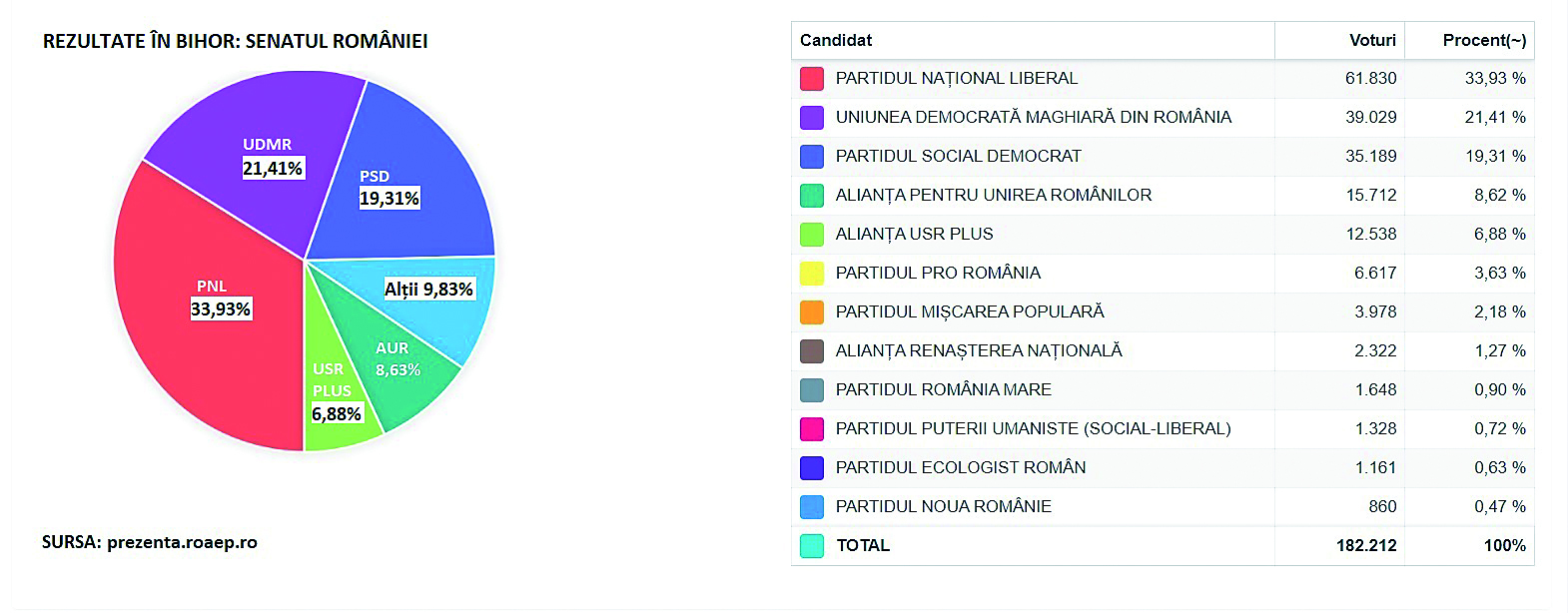Click the purple UDMR legend color swatch
Screen dimensions: 1568x613
pyautogui.click(x=812, y=118)
